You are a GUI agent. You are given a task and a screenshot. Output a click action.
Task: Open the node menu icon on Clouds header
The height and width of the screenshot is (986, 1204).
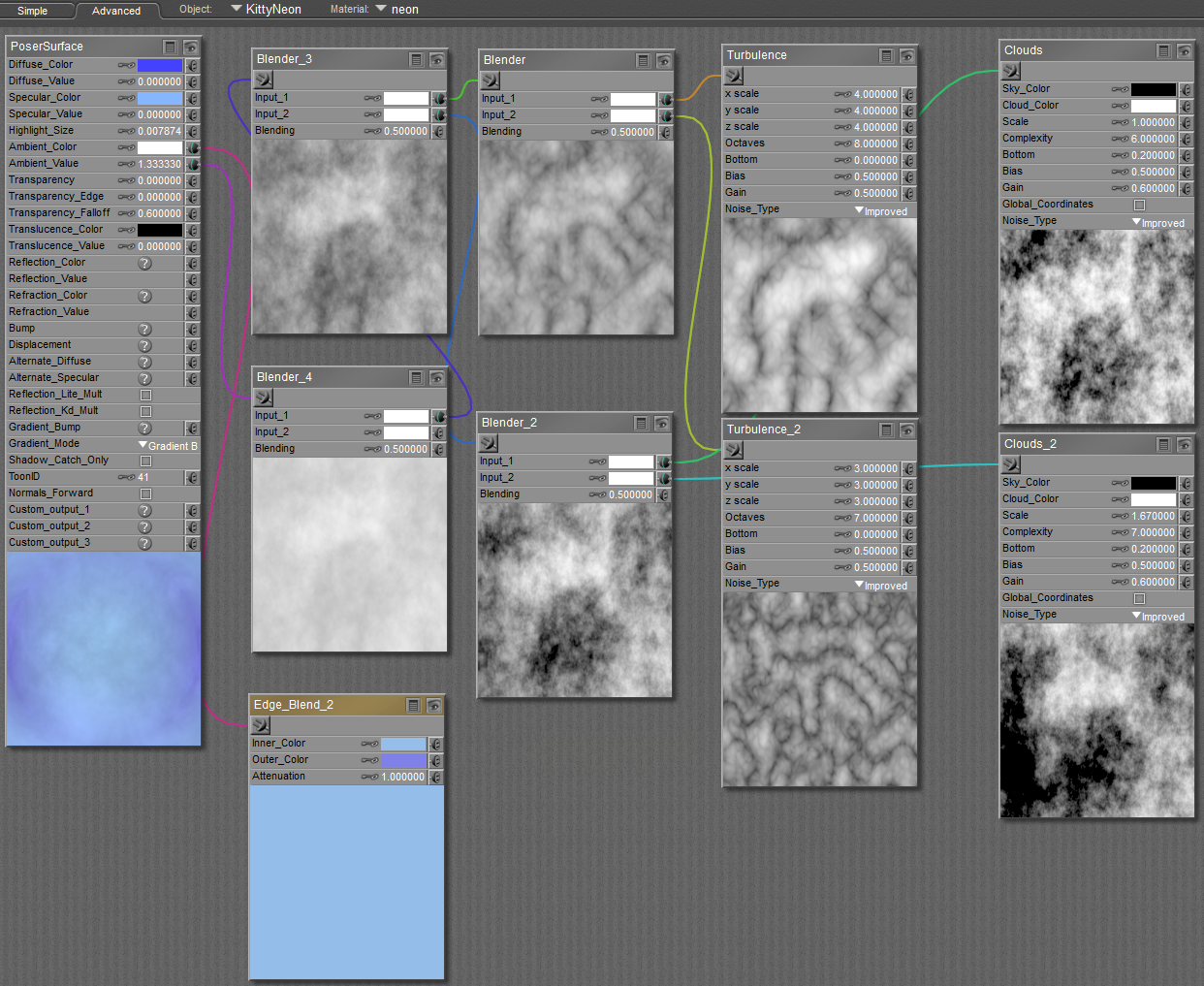tap(1163, 51)
